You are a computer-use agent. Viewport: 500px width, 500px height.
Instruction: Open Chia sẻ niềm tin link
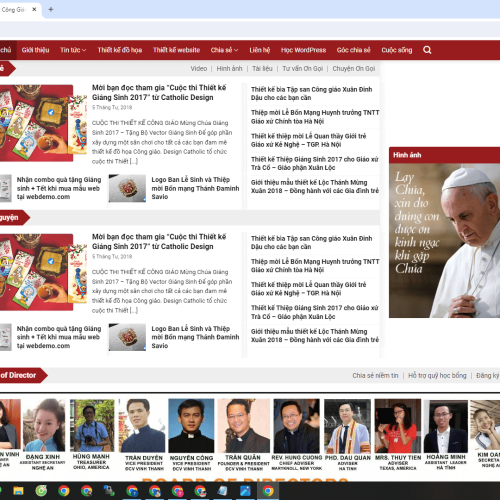coord(375,375)
